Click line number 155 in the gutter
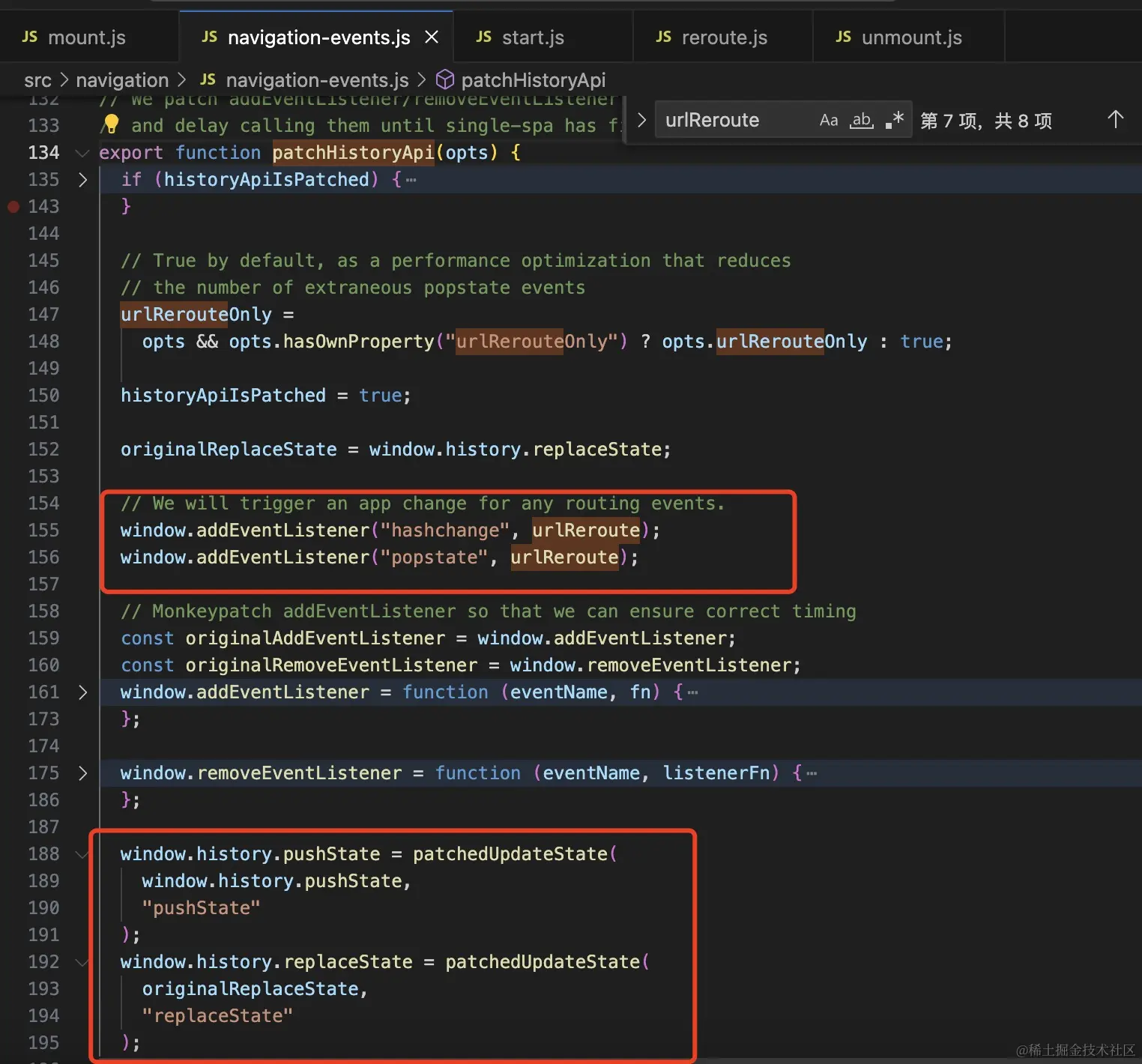 click(43, 531)
